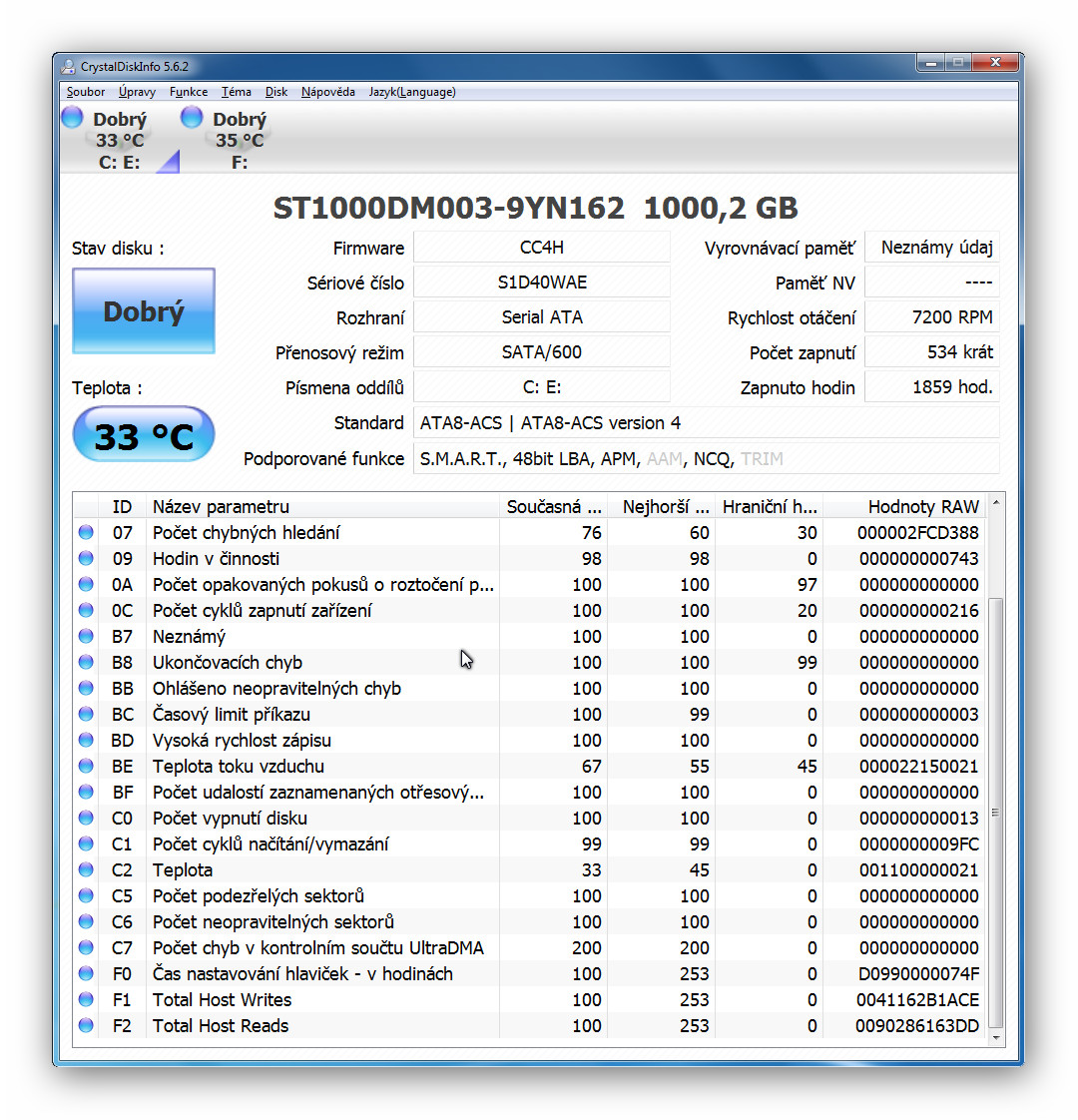Click the ID column header
Viewport: 1078px width, 1120px height.
pyautogui.click(x=122, y=506)
